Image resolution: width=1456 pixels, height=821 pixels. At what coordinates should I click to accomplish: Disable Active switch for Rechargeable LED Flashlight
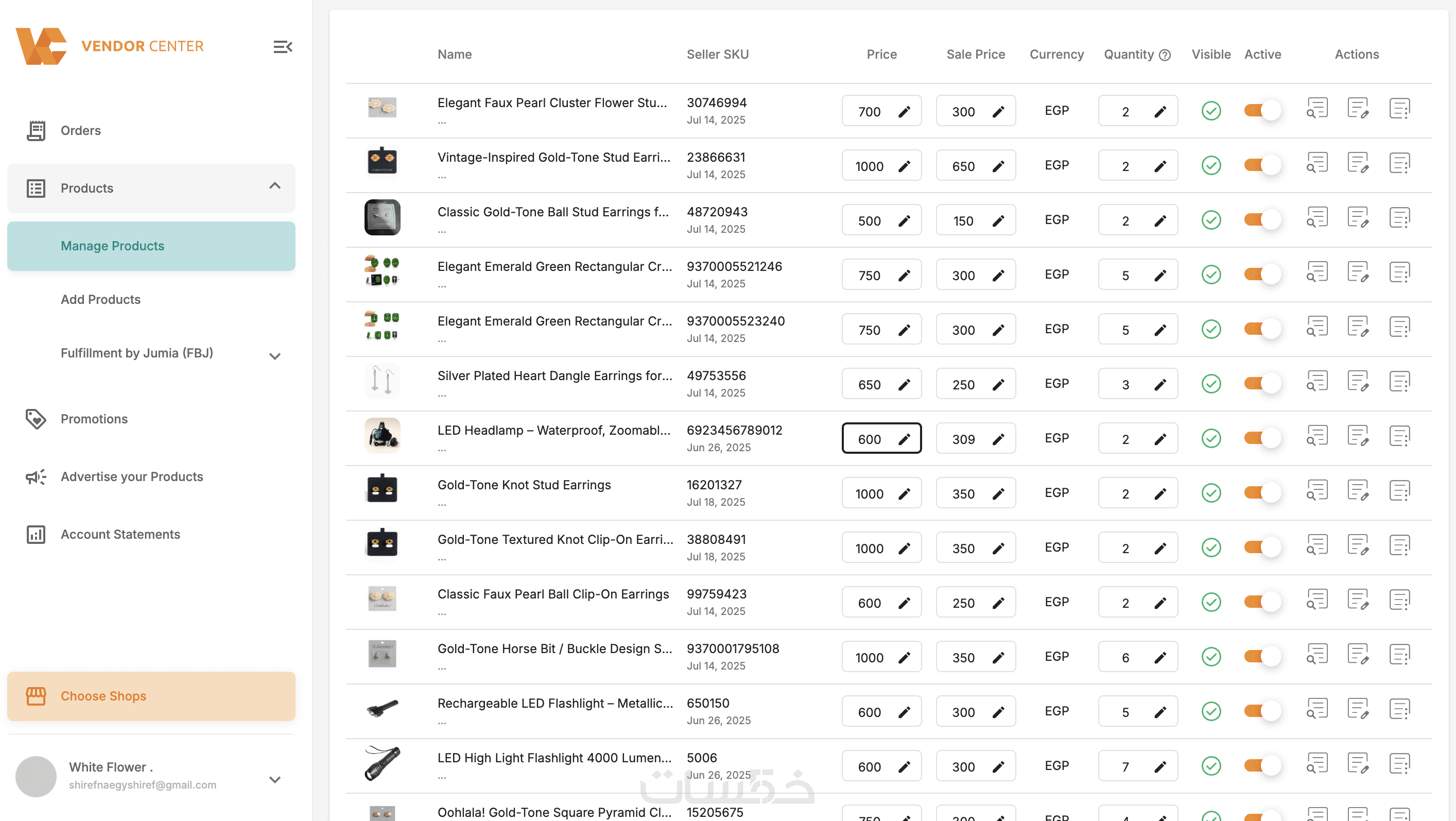point(1261,711)
